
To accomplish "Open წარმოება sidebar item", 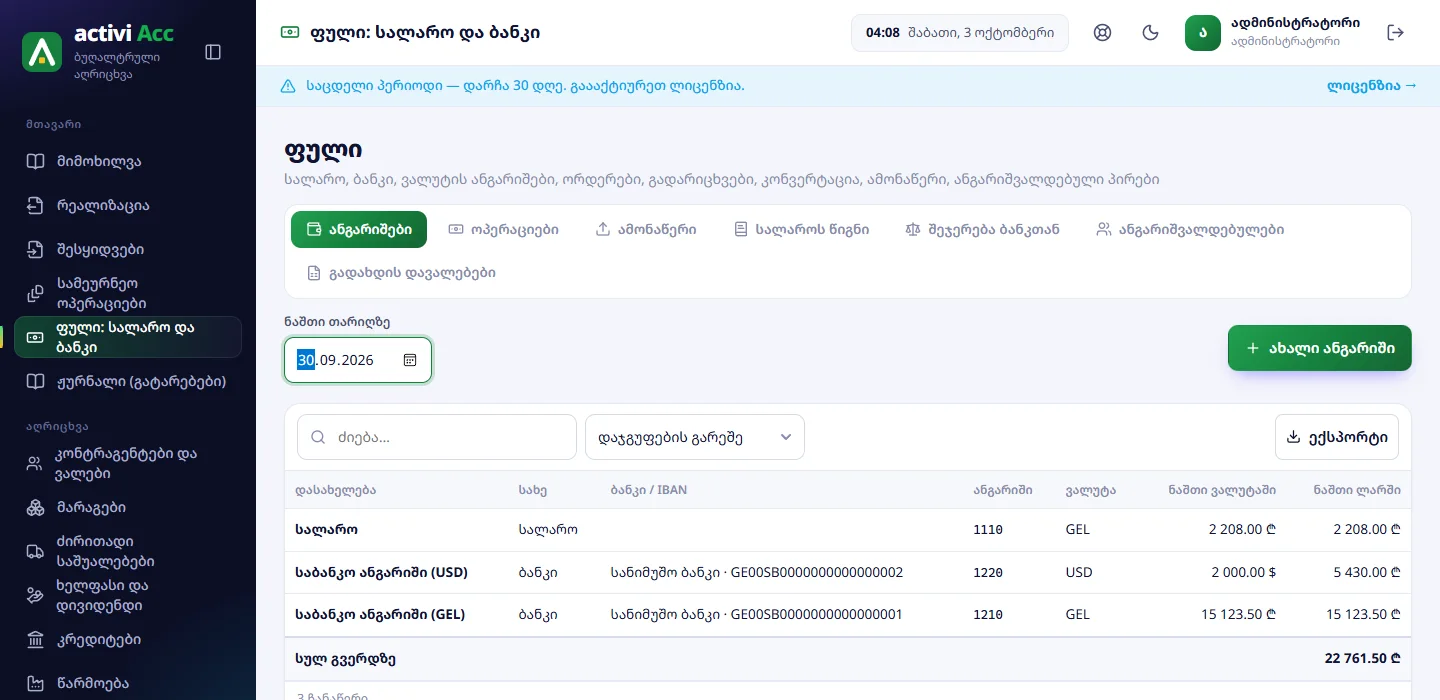I will point(128,684).
